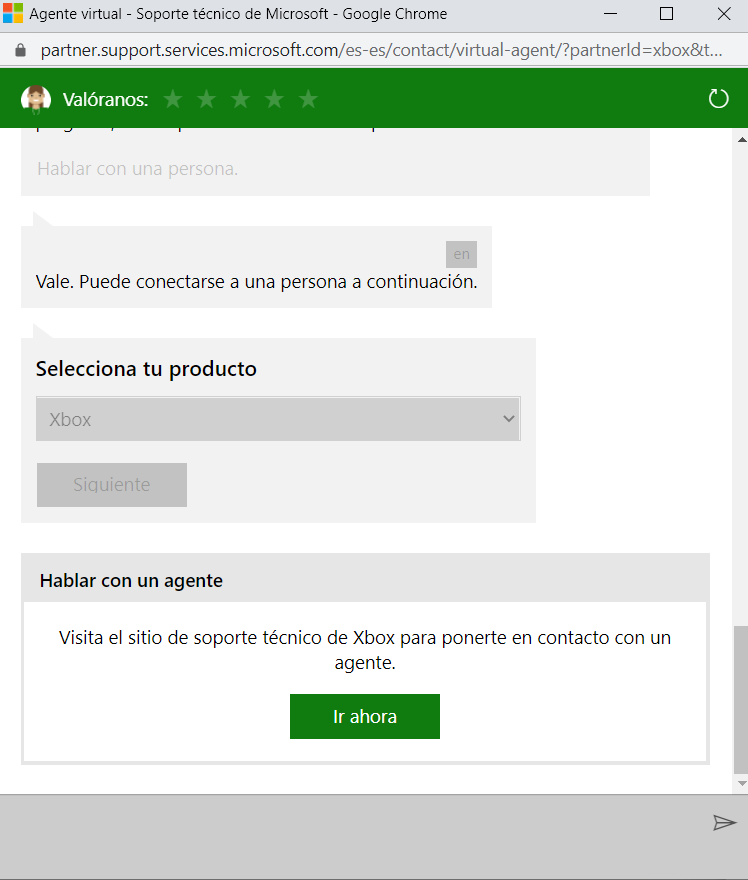Toggle the 'en' language translation badge

(x=461, y=254)
